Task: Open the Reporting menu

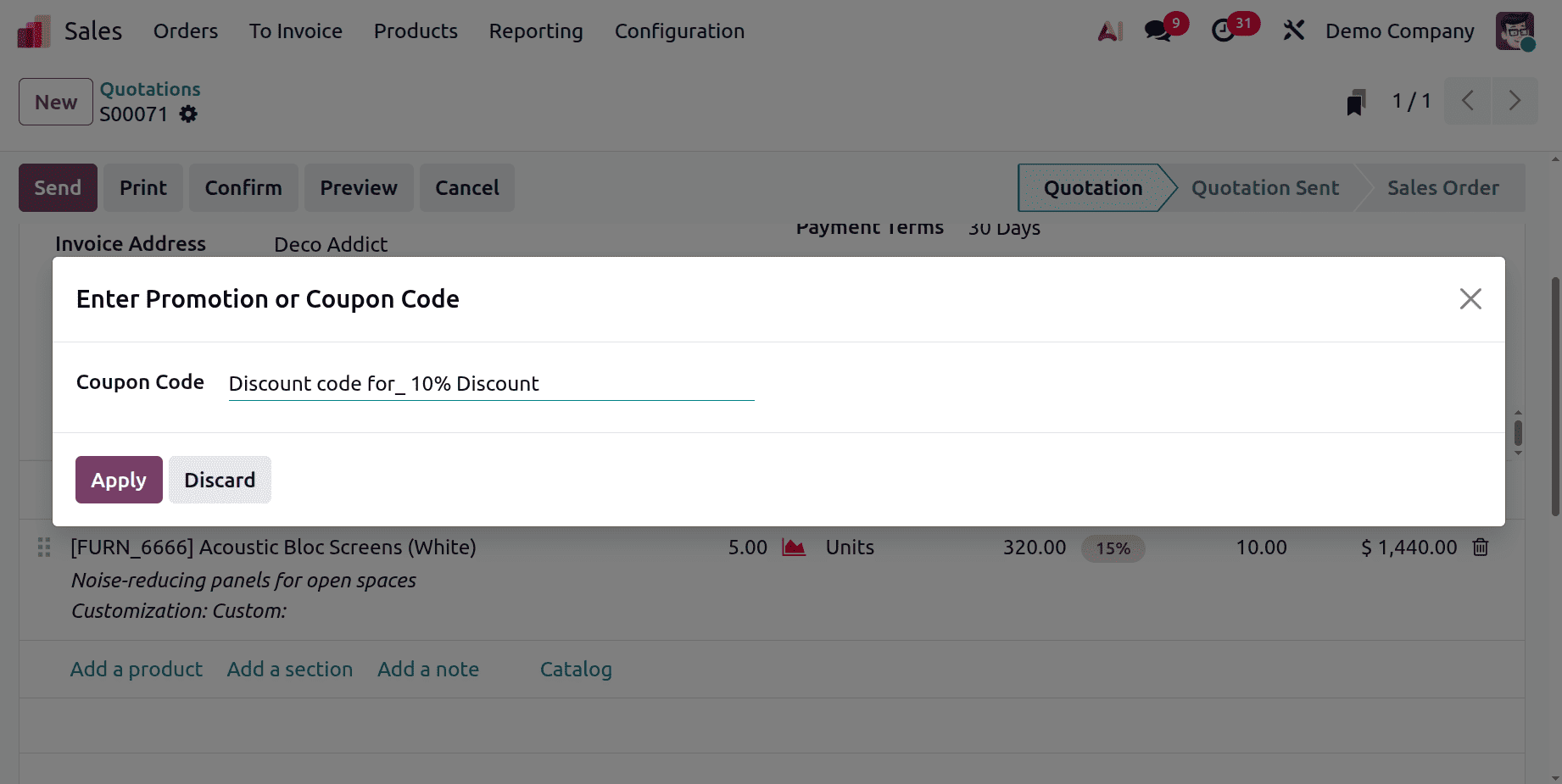Action: 535,31
